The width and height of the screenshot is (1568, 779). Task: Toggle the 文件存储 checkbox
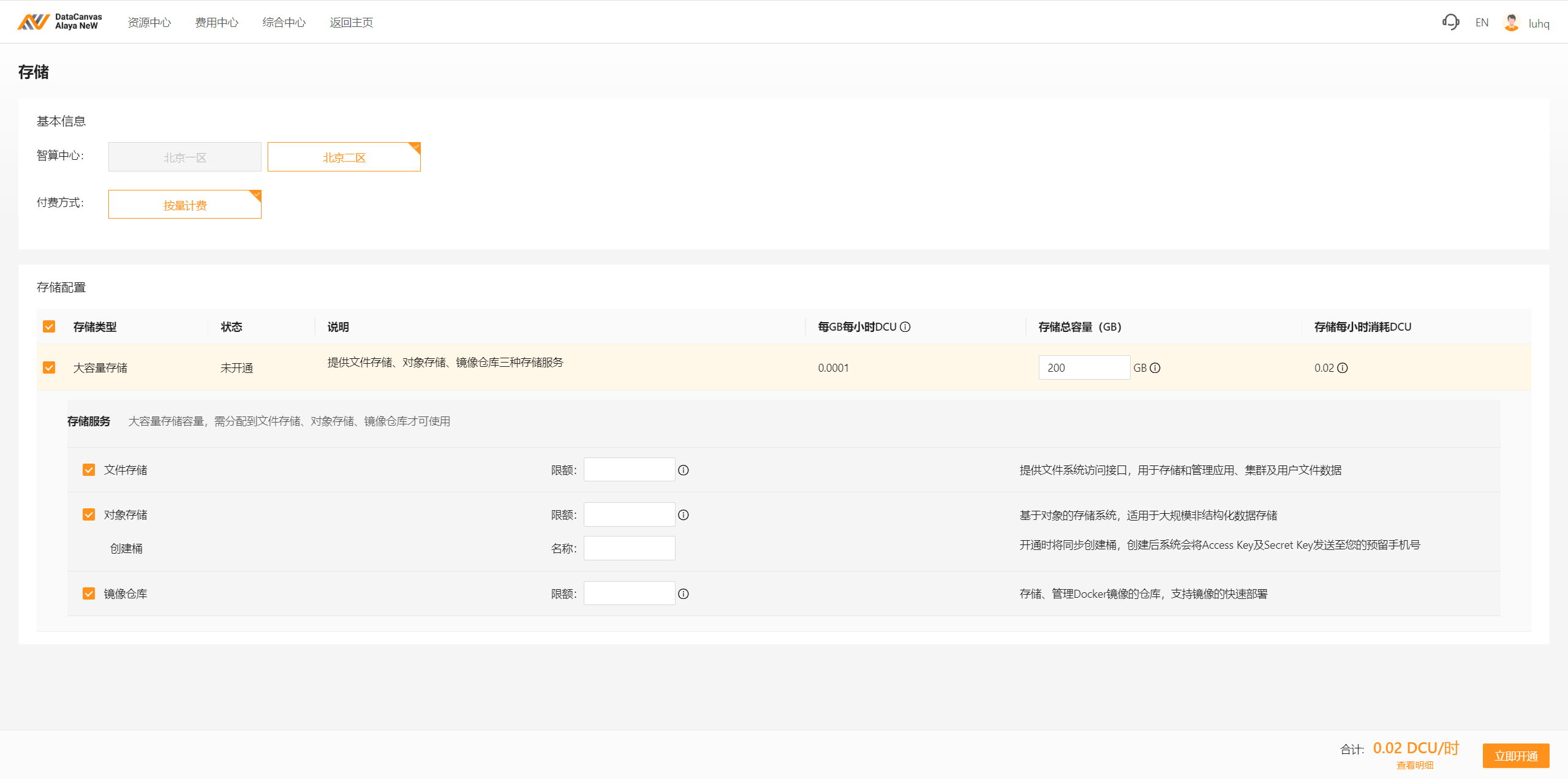[x=89, y=470]
